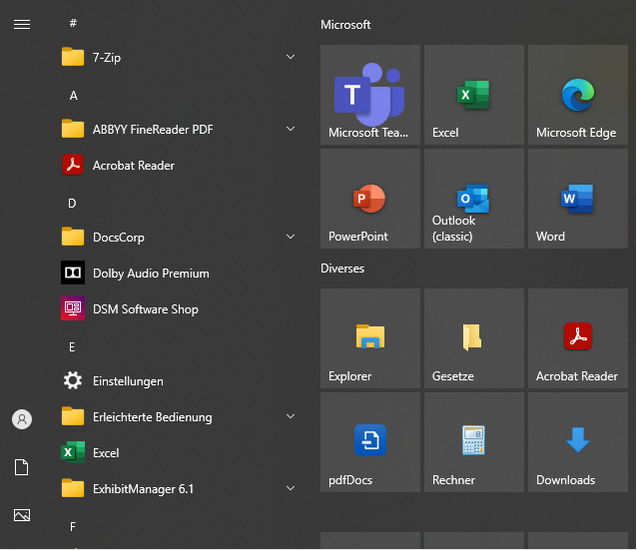Screen dimensions: 637x550
Task: Click the Erleichterte Bedienung folder icon
Action: click(73, 416)
